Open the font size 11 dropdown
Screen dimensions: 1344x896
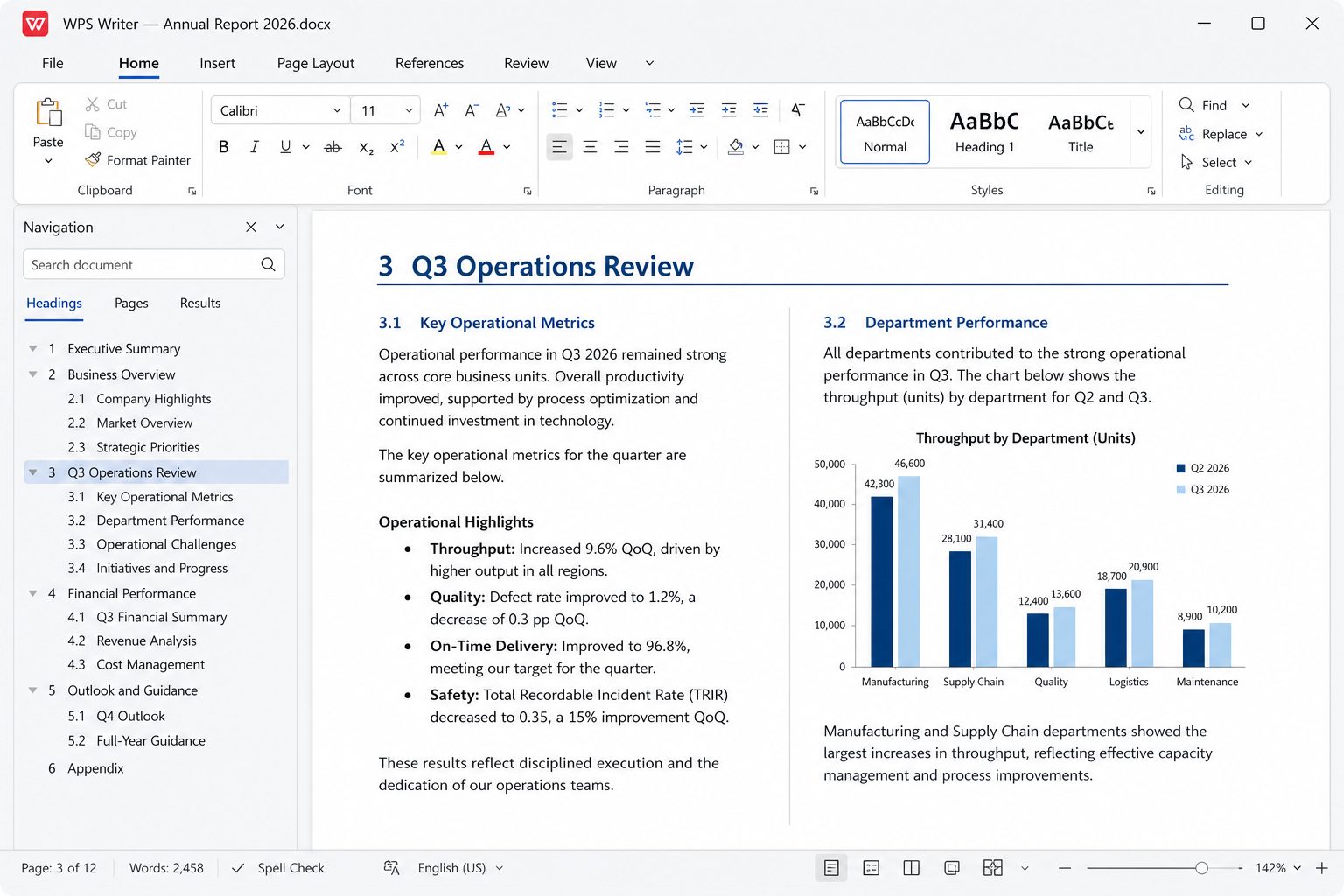tap(409, 110)
